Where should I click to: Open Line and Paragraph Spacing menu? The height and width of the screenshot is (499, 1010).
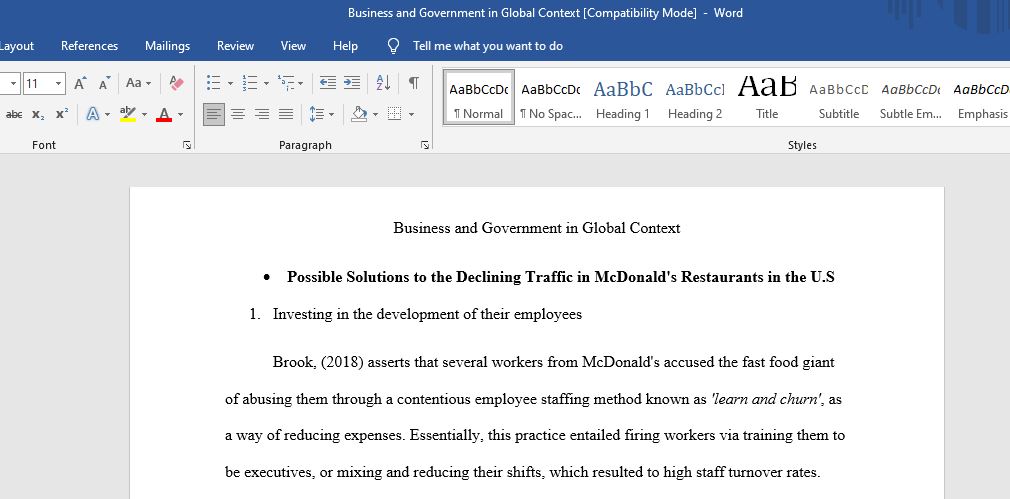coord(321,115)
